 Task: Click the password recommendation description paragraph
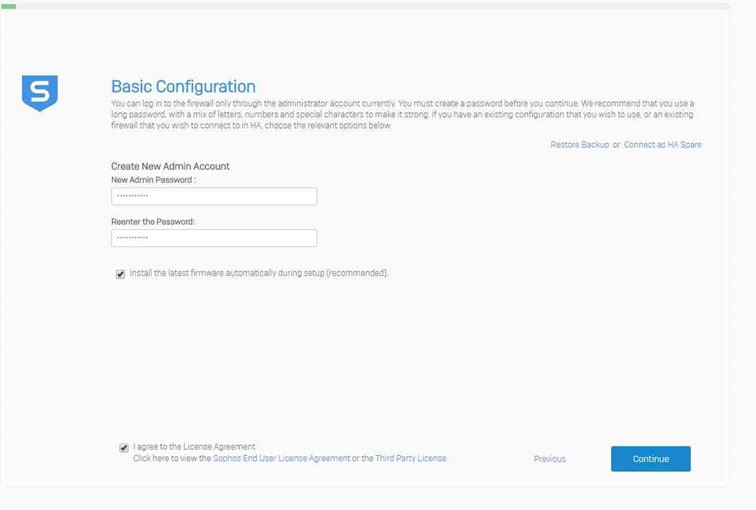[400, 114]
